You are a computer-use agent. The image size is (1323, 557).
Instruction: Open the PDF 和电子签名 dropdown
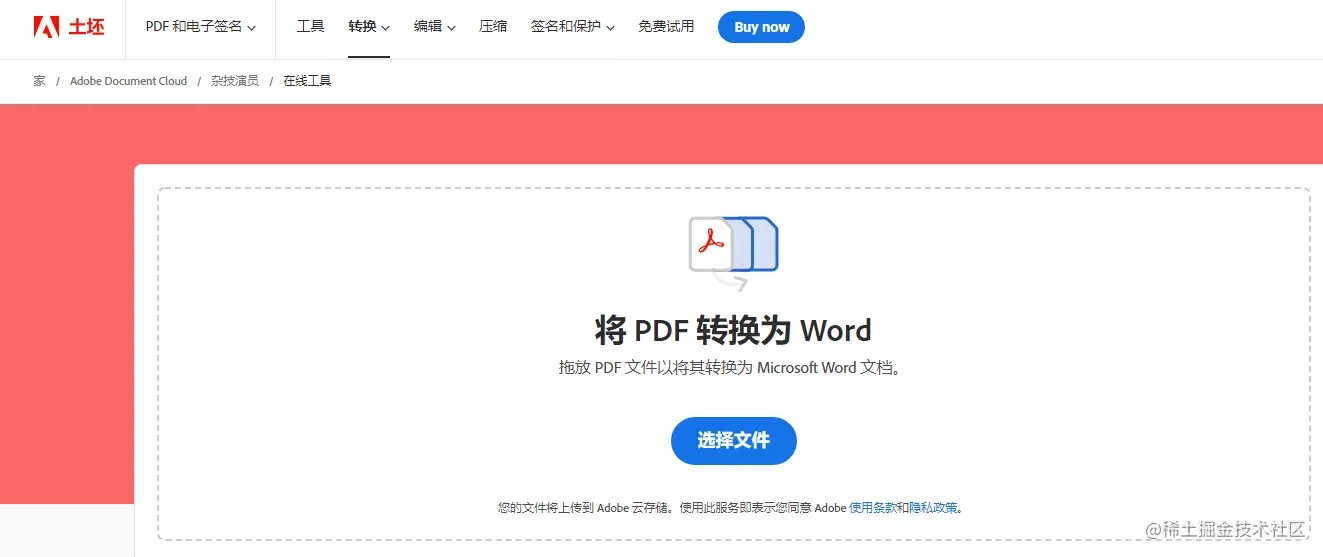(x=201, y=27)
